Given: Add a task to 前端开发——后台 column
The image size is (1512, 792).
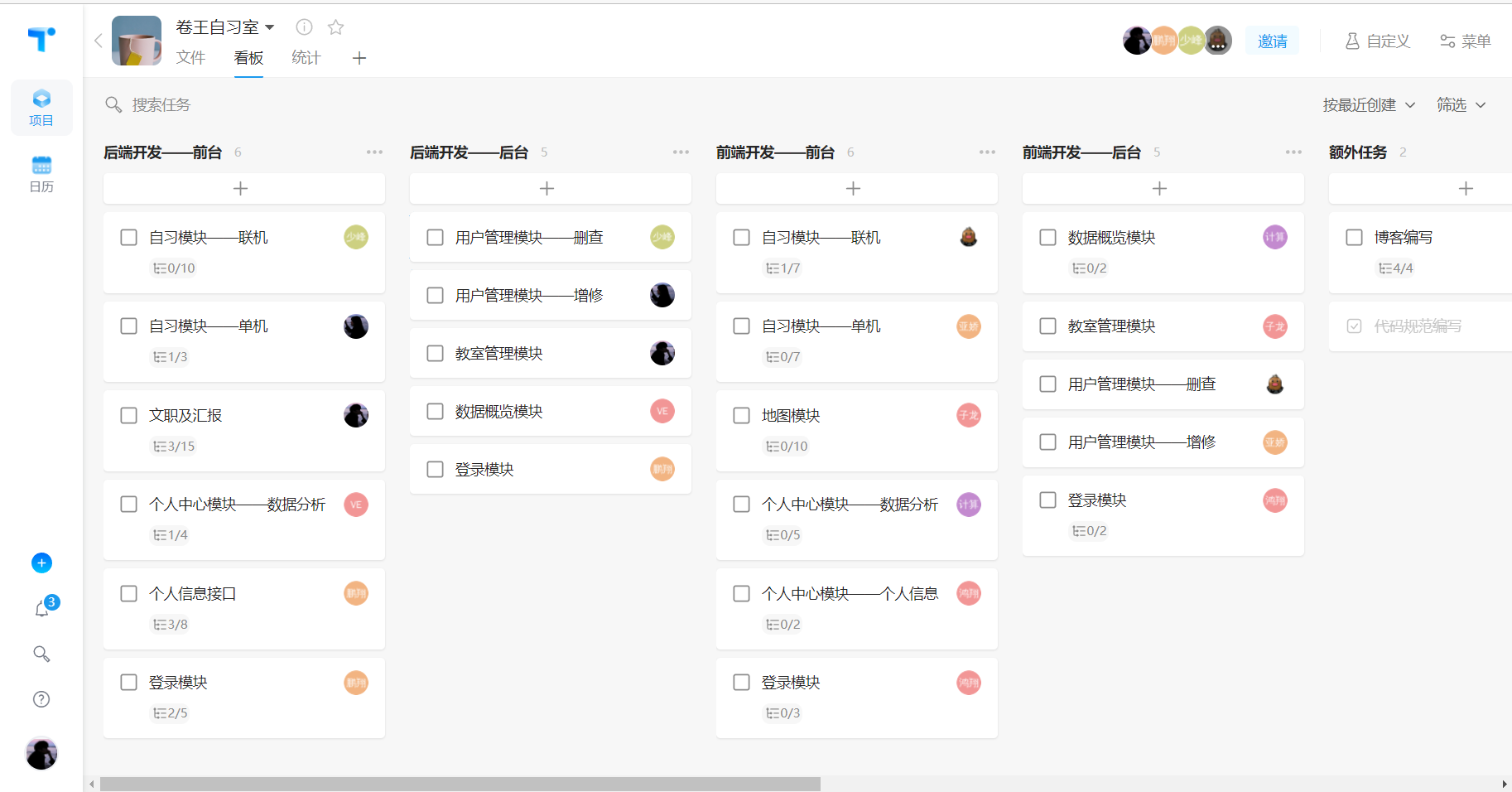Looking at the screenshot, I should pos(1163,189).
